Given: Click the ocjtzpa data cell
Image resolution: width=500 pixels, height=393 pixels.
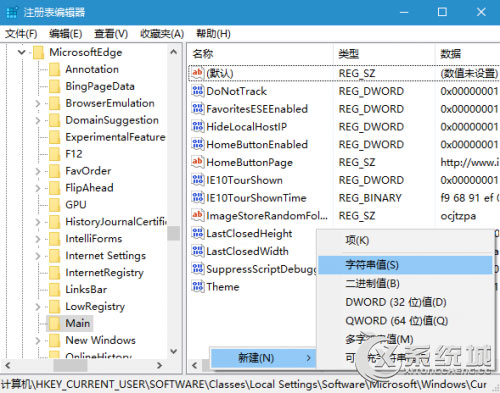Looking at the screenshot, I should [x=458, y=216].
